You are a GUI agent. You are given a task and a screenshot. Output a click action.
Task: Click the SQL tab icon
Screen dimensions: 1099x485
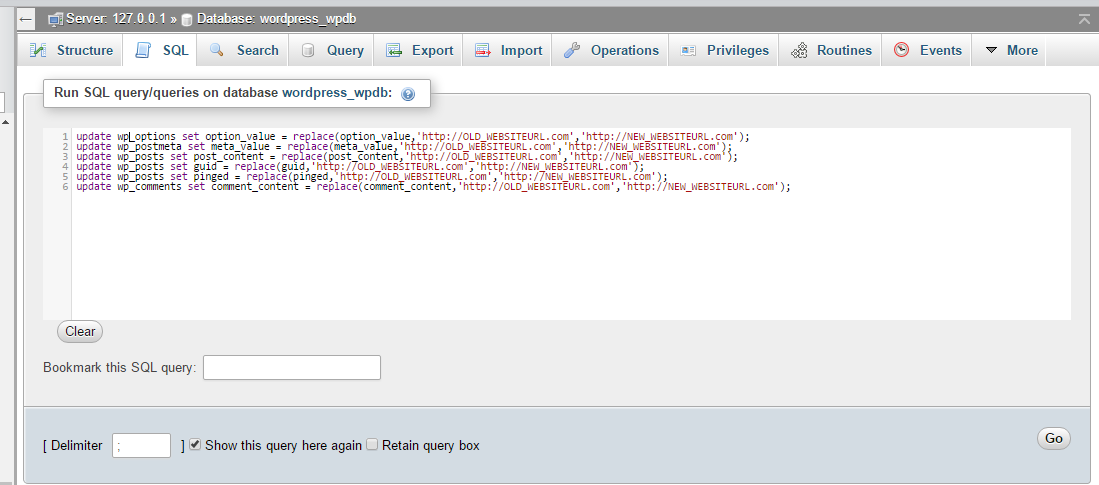click(x=143, y=50)
